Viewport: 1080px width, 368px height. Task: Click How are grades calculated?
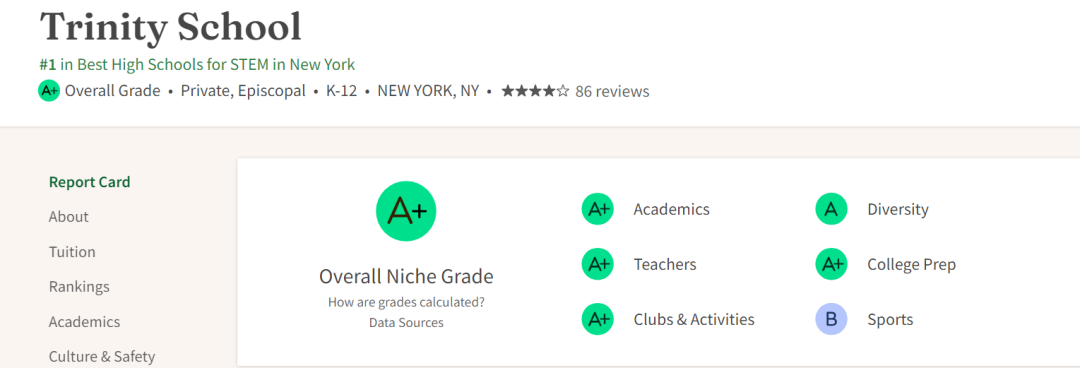click(x=406, y=302)
